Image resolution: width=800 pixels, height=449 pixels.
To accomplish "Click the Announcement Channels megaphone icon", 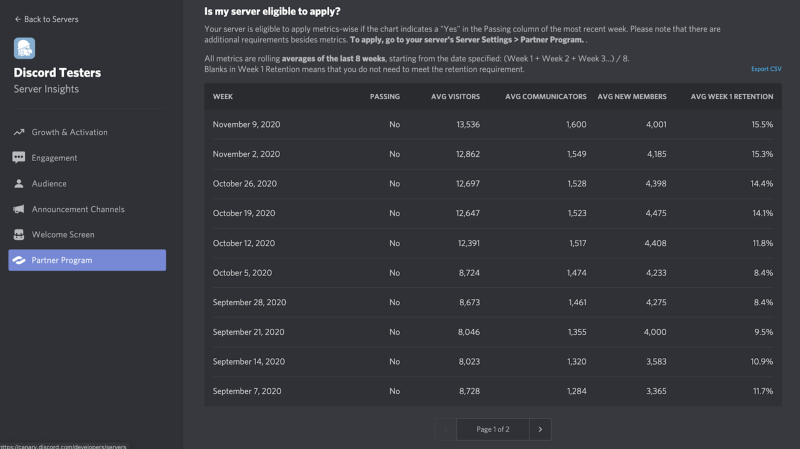I will 19,209.
